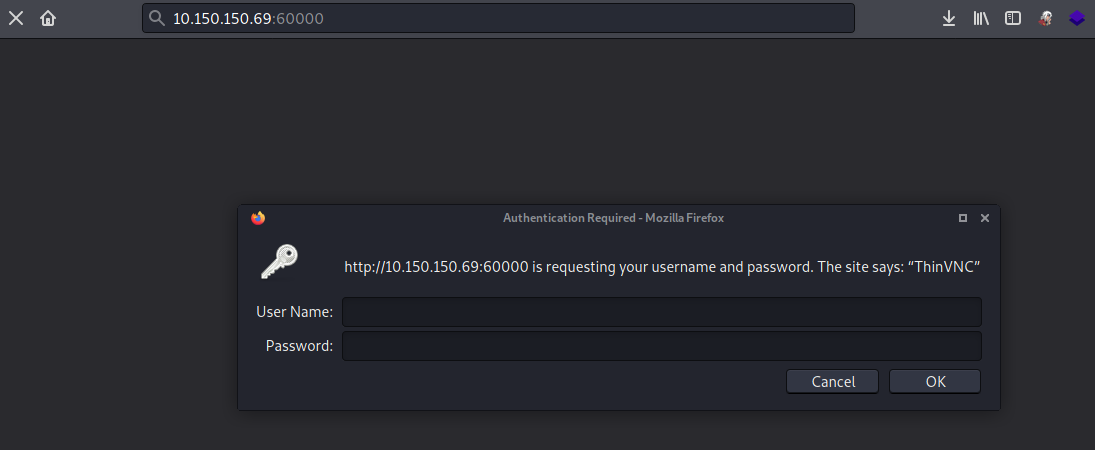Click the key icon in the dialog
The image size is (1095, 450).
[x=279, y=262]
